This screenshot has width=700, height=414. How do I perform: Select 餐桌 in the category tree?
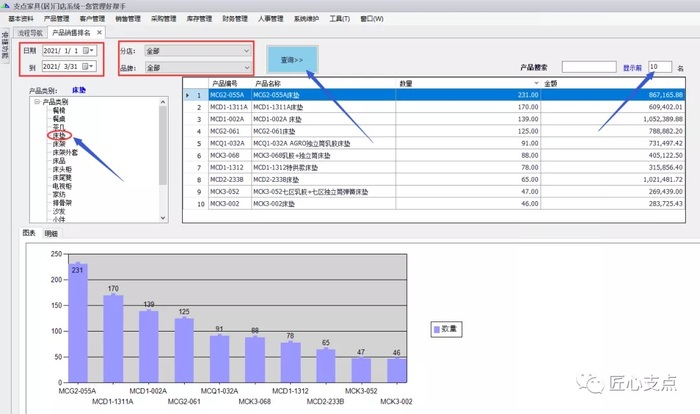click(59, 119)
